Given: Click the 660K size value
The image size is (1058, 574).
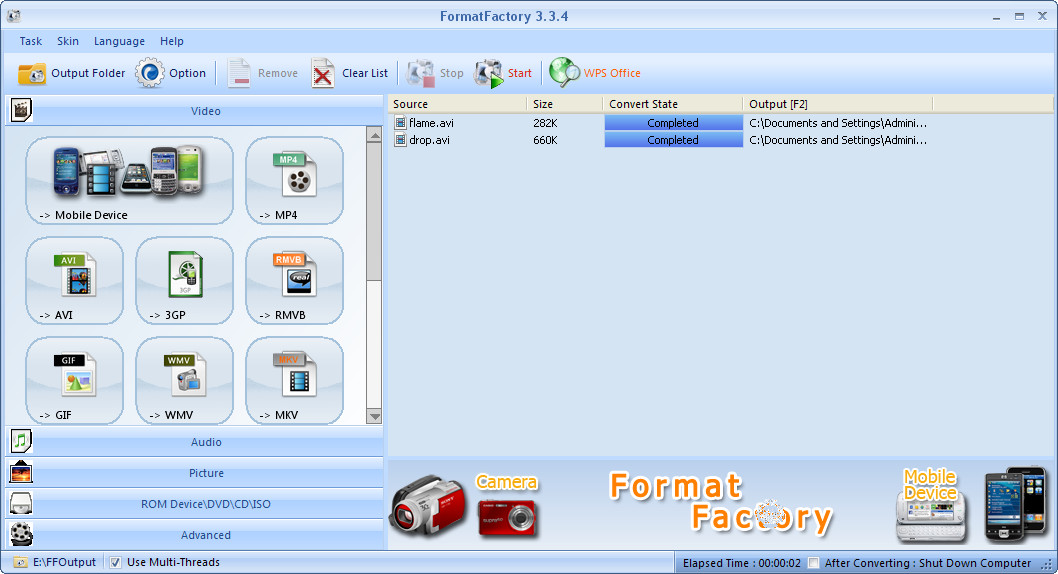Looking at the screenshot, I should click(545, 140).
